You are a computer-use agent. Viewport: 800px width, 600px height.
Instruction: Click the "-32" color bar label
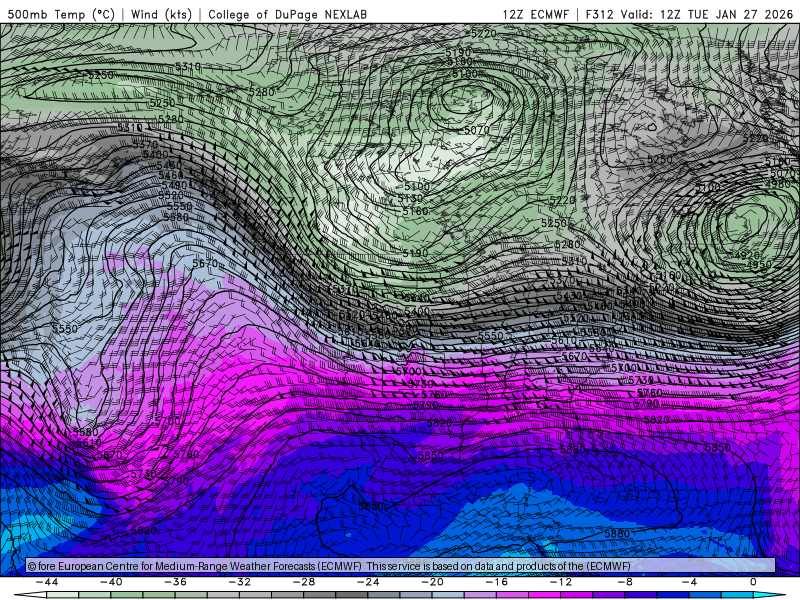click(x=240, y=582)
